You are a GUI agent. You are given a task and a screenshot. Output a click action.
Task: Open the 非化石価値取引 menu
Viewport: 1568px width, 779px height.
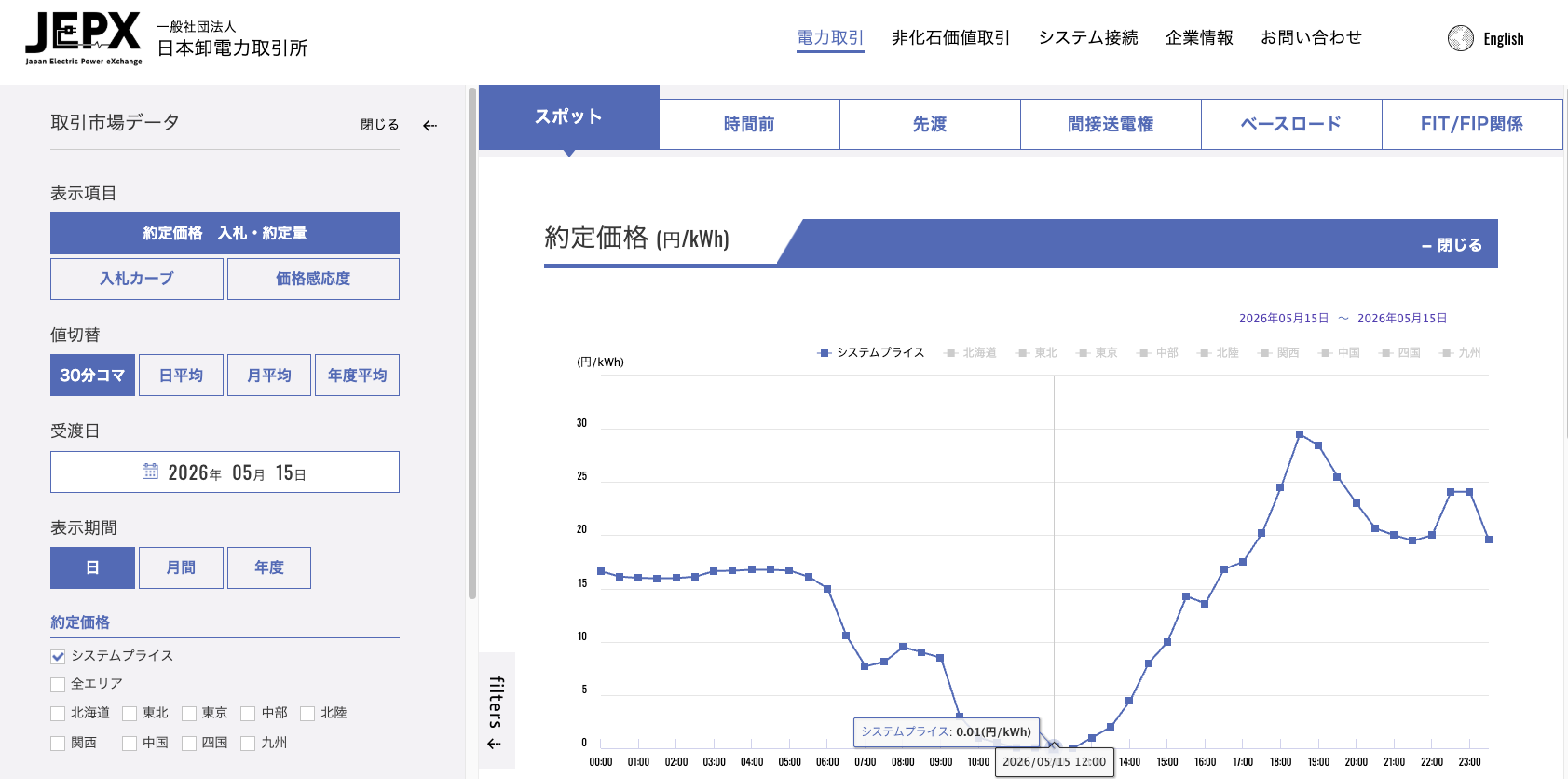[950, 37]
